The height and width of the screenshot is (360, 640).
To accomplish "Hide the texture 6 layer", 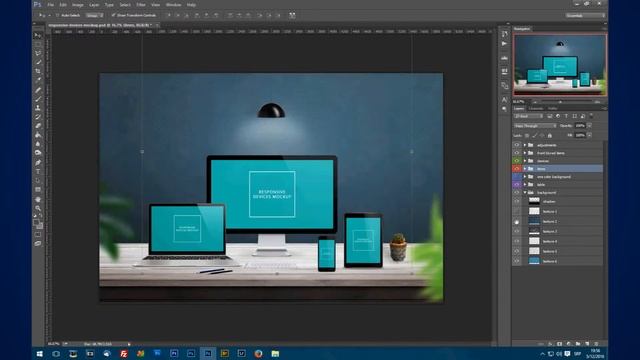I will [517, 261].
